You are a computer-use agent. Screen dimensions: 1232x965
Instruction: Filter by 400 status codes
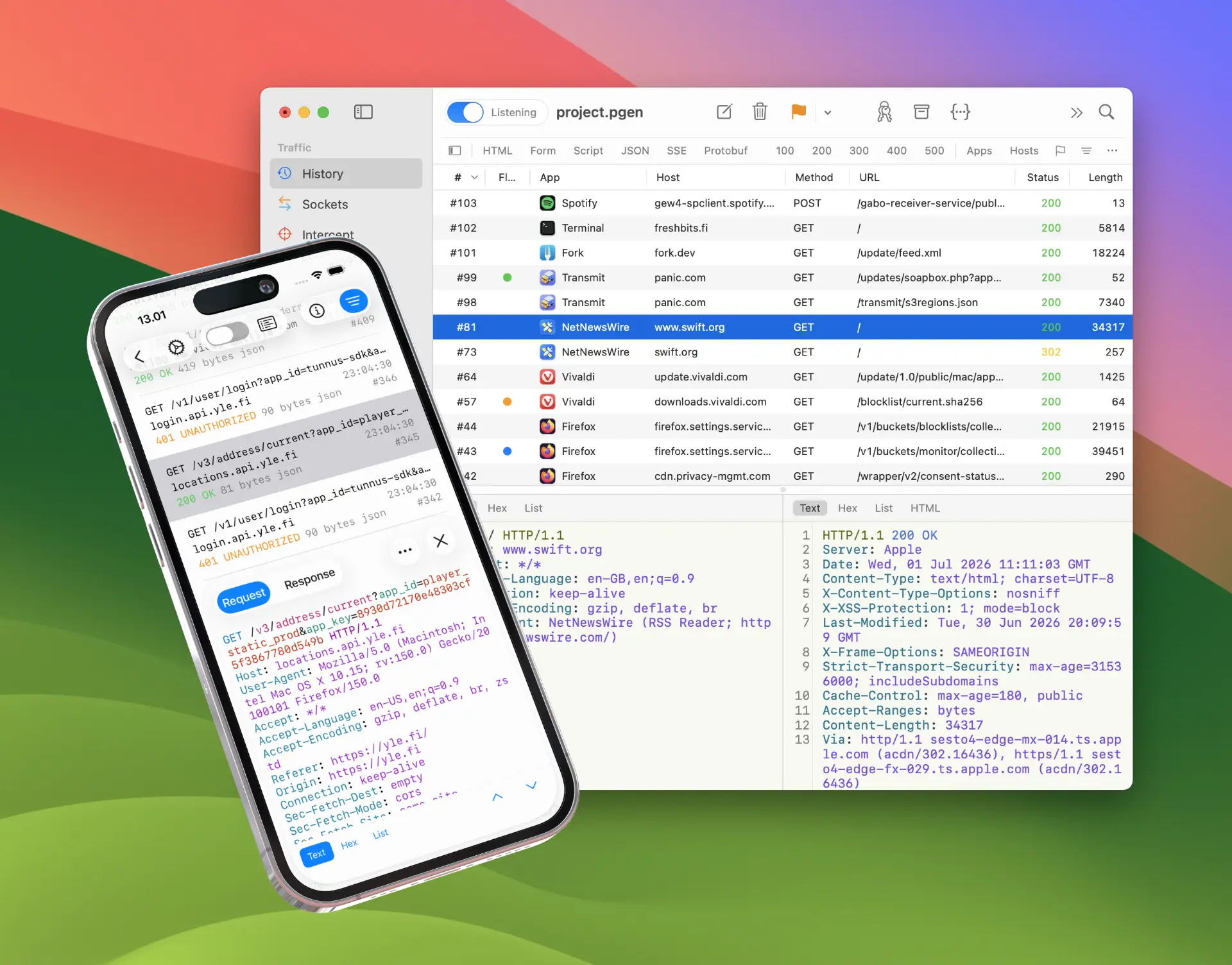point(896,151)
